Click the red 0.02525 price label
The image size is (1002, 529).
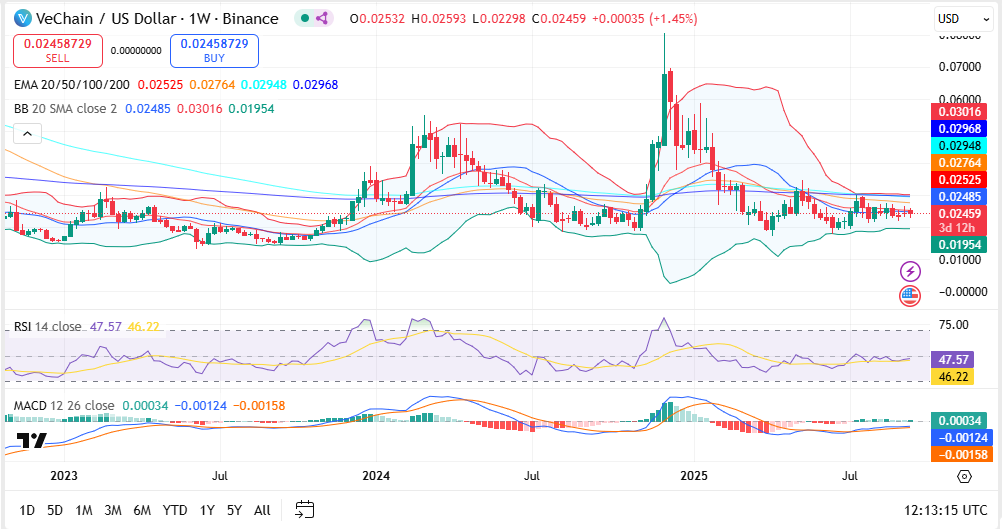(959, 180)
